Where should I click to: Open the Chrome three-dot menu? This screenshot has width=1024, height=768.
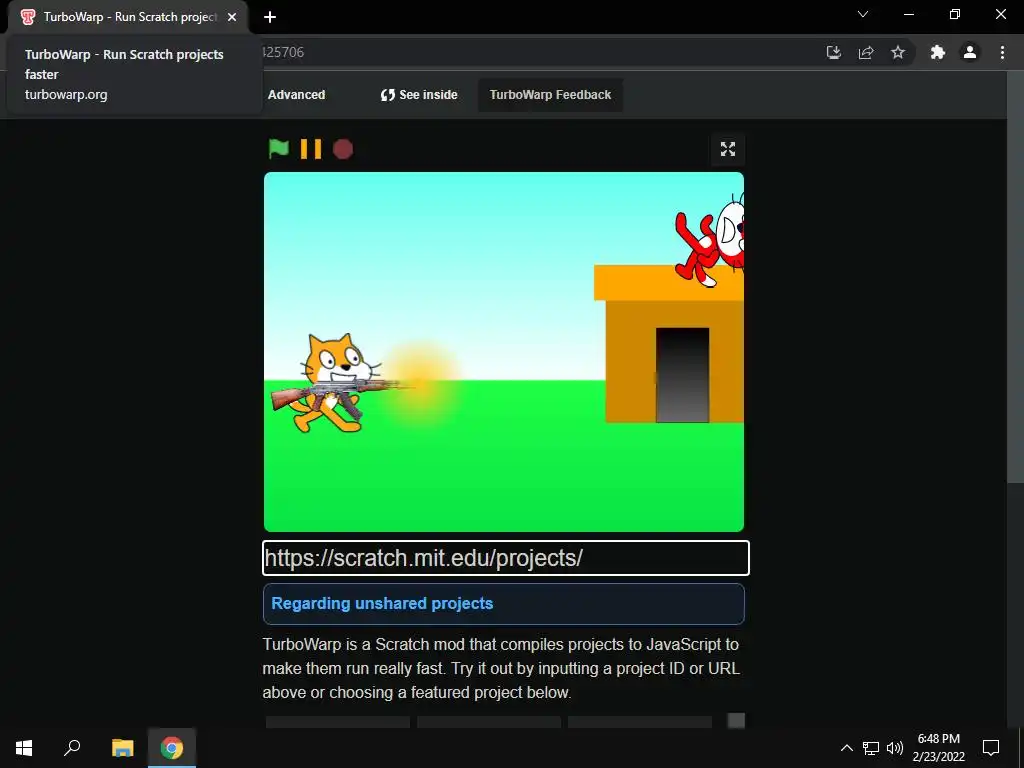(1002, 52)
